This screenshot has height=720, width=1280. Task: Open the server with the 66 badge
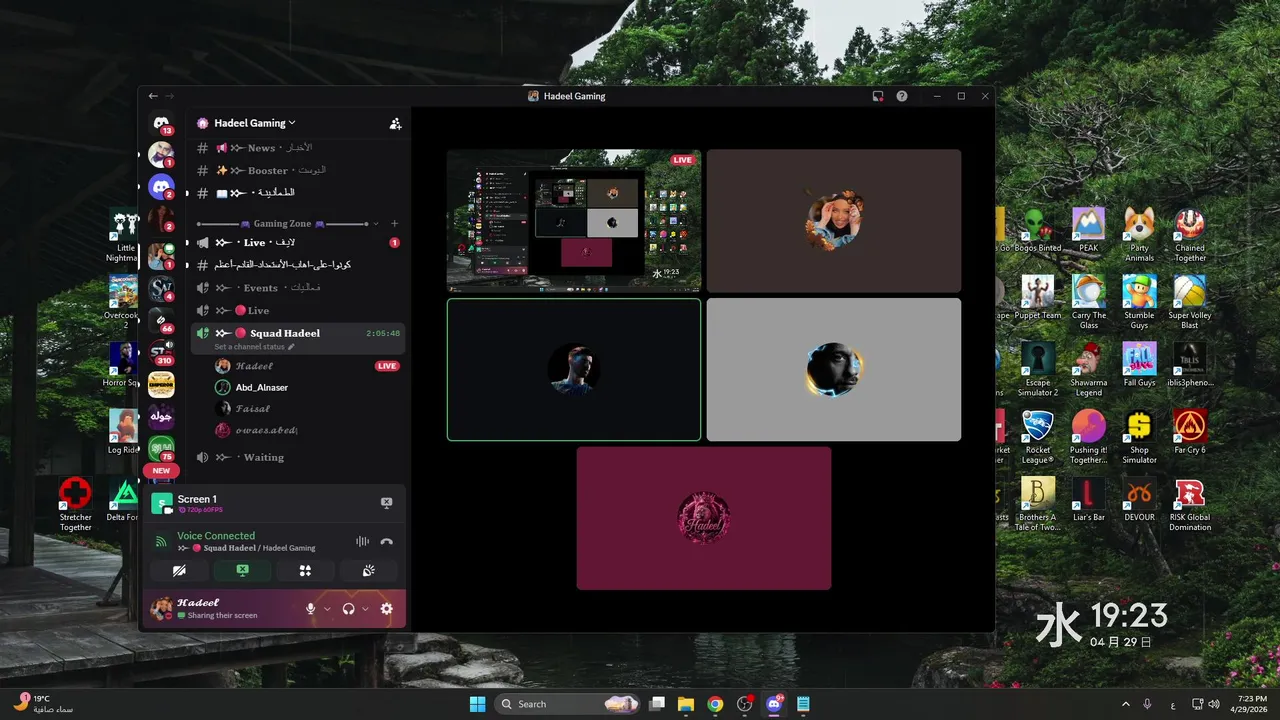coord(160,320)
